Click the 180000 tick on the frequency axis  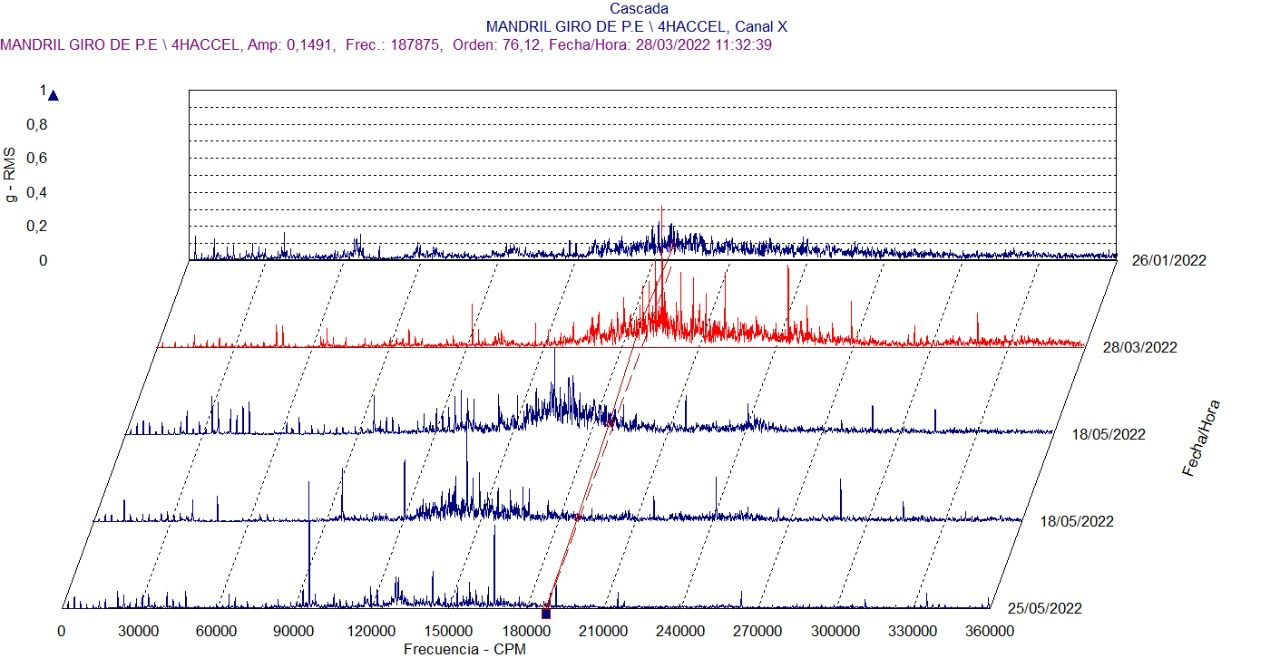pos(526,631)
